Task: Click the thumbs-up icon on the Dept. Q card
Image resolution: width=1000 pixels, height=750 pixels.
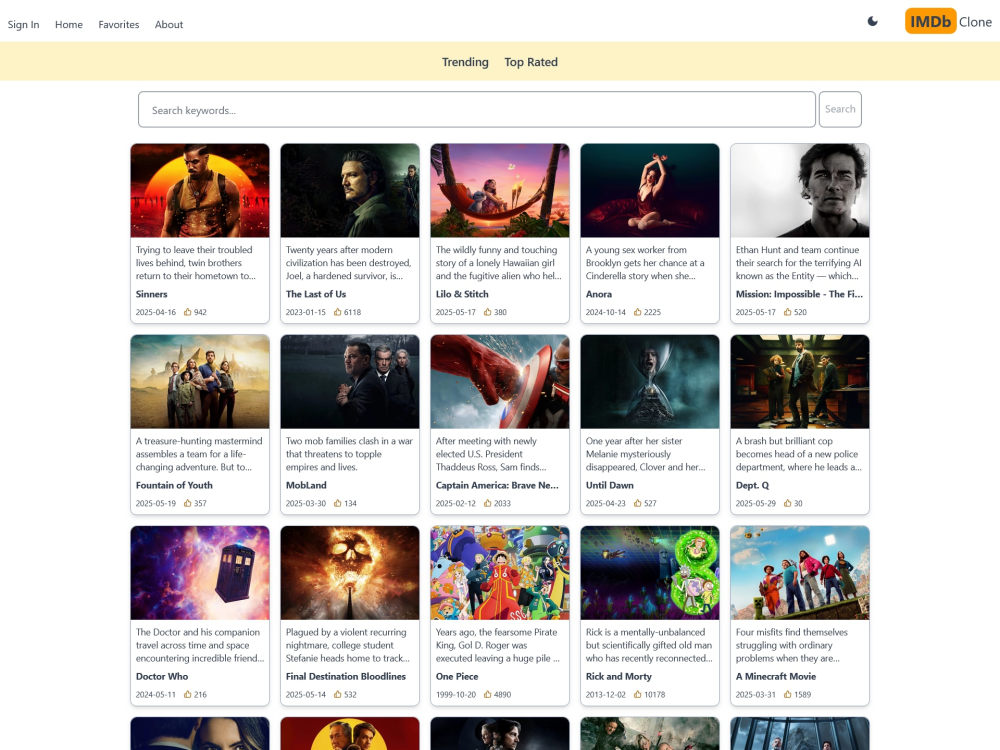Action: coord(788,503)
